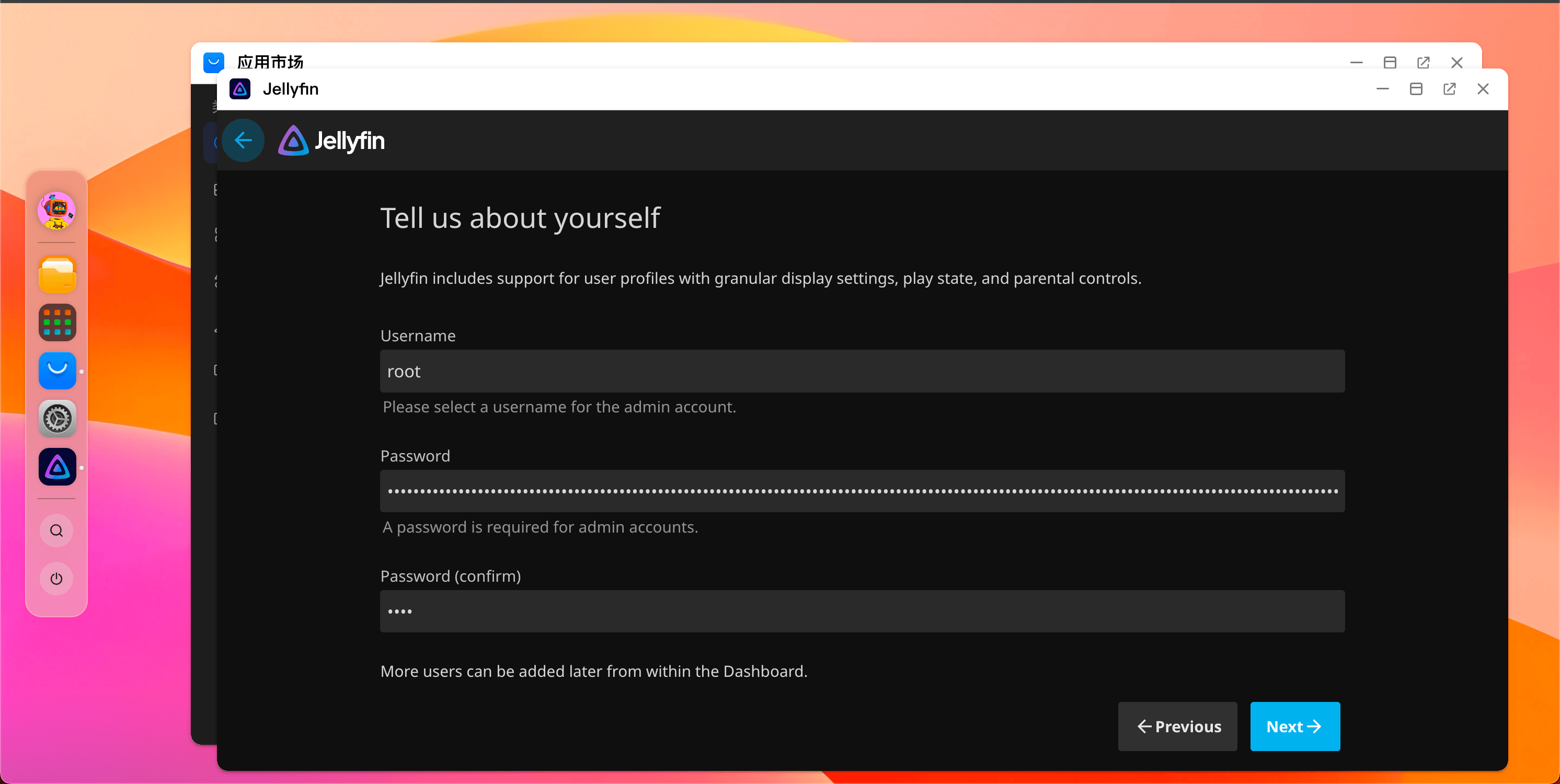
Task: Close the Jellyfin window
Action: click(1483, 89)
